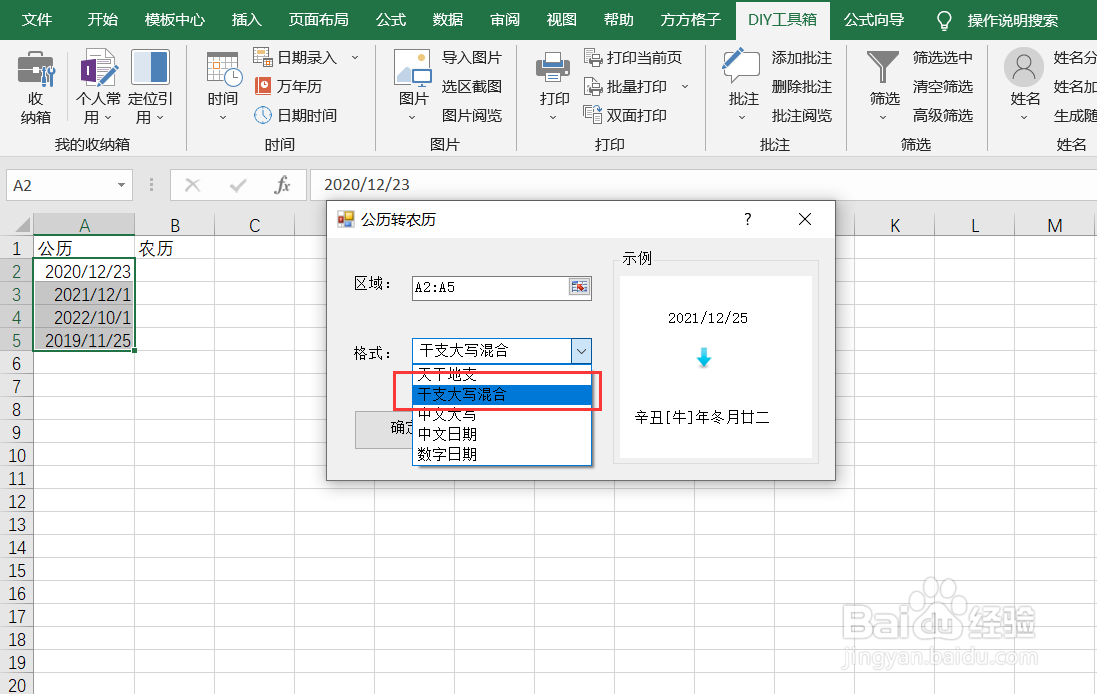Select 数字日期 format option
The image size is (1097, 694).
point(502,454)
